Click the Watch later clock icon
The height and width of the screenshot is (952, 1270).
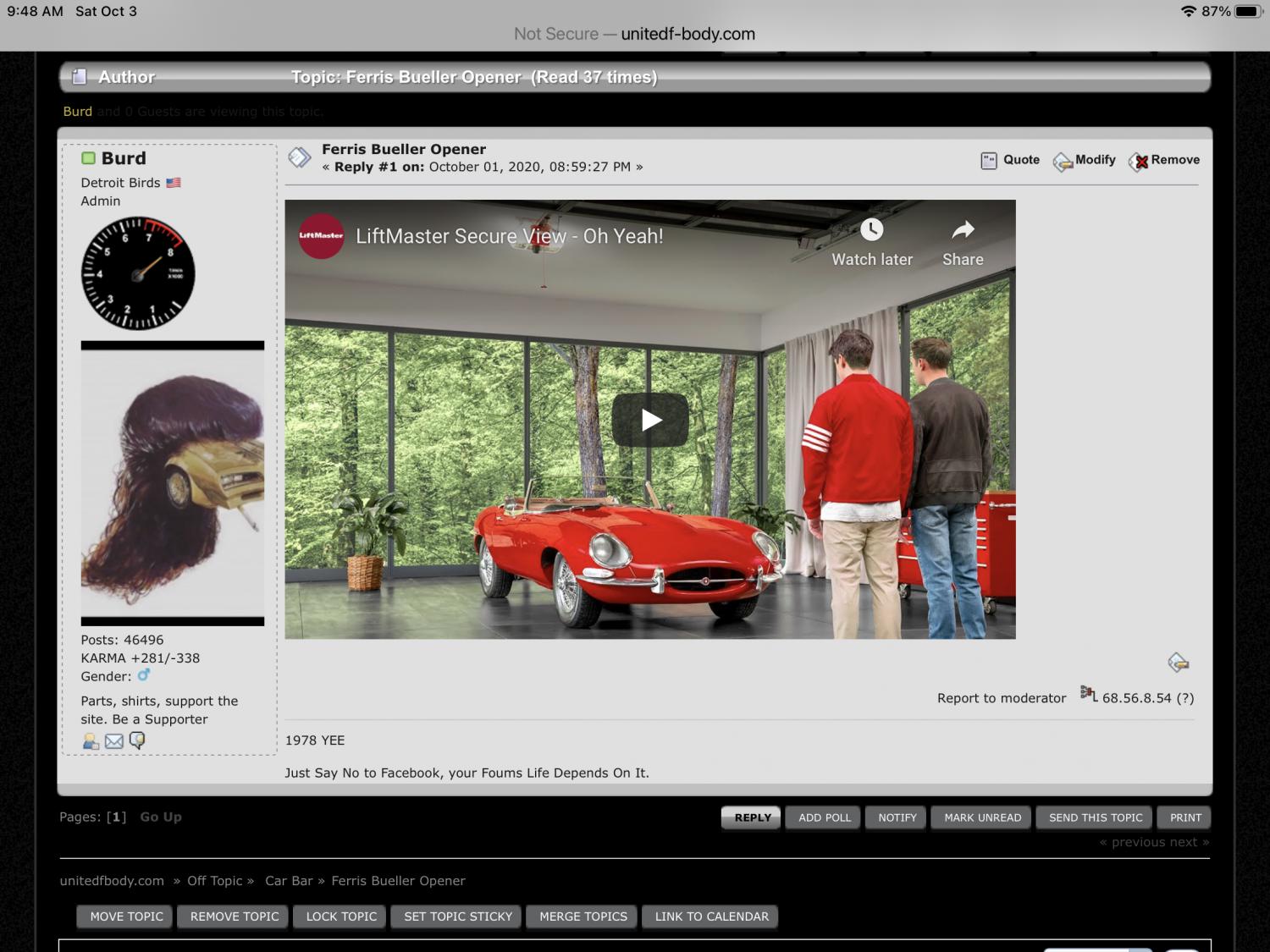click(x=871, y=229)
